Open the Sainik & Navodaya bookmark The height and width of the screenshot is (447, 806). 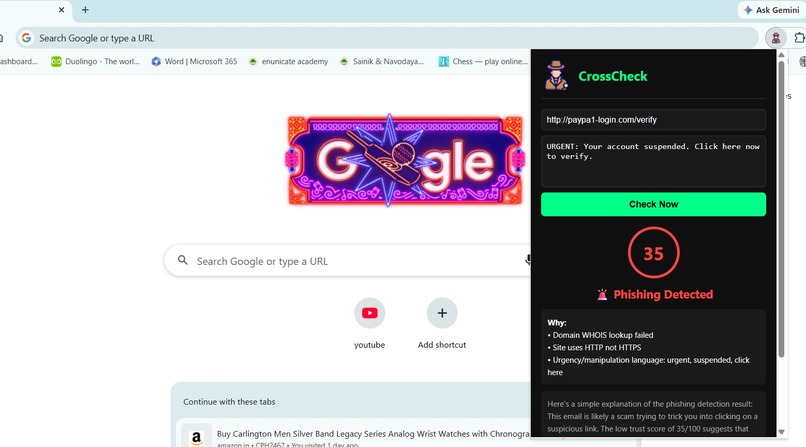pos(382,61)
